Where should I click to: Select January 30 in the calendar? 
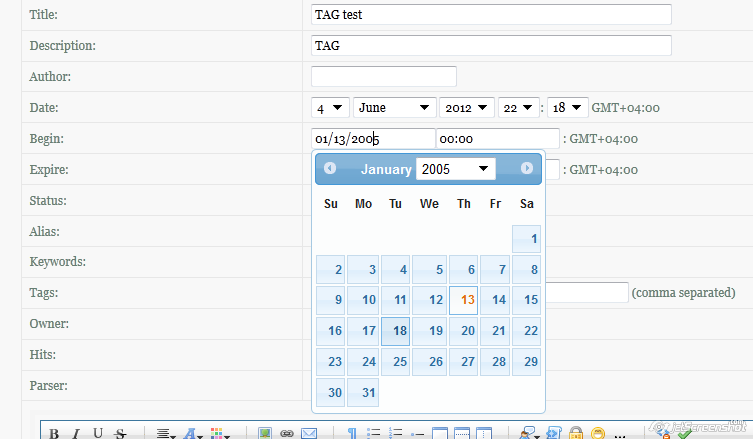pos(330,392)
